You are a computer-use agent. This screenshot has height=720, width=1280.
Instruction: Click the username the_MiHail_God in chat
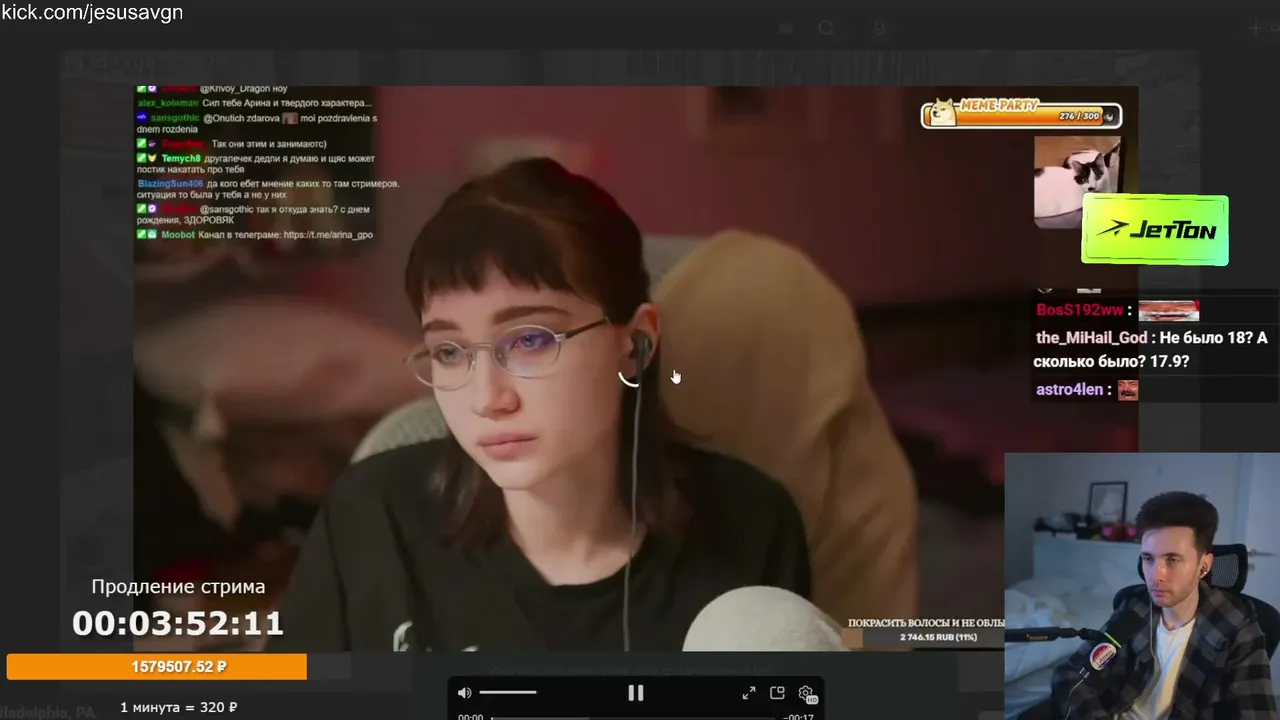(x=1092, y=338)
